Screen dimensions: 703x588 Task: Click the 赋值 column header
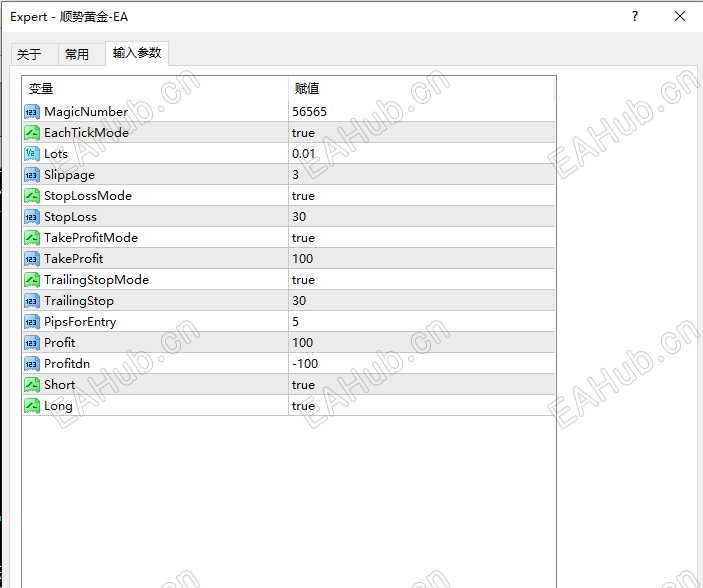(x=421, y=89)
